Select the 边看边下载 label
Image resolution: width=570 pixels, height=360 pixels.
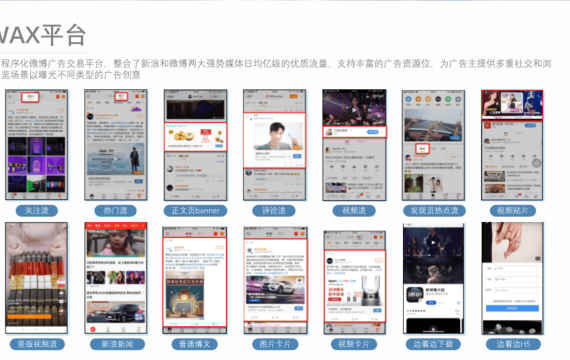[433, 344]
